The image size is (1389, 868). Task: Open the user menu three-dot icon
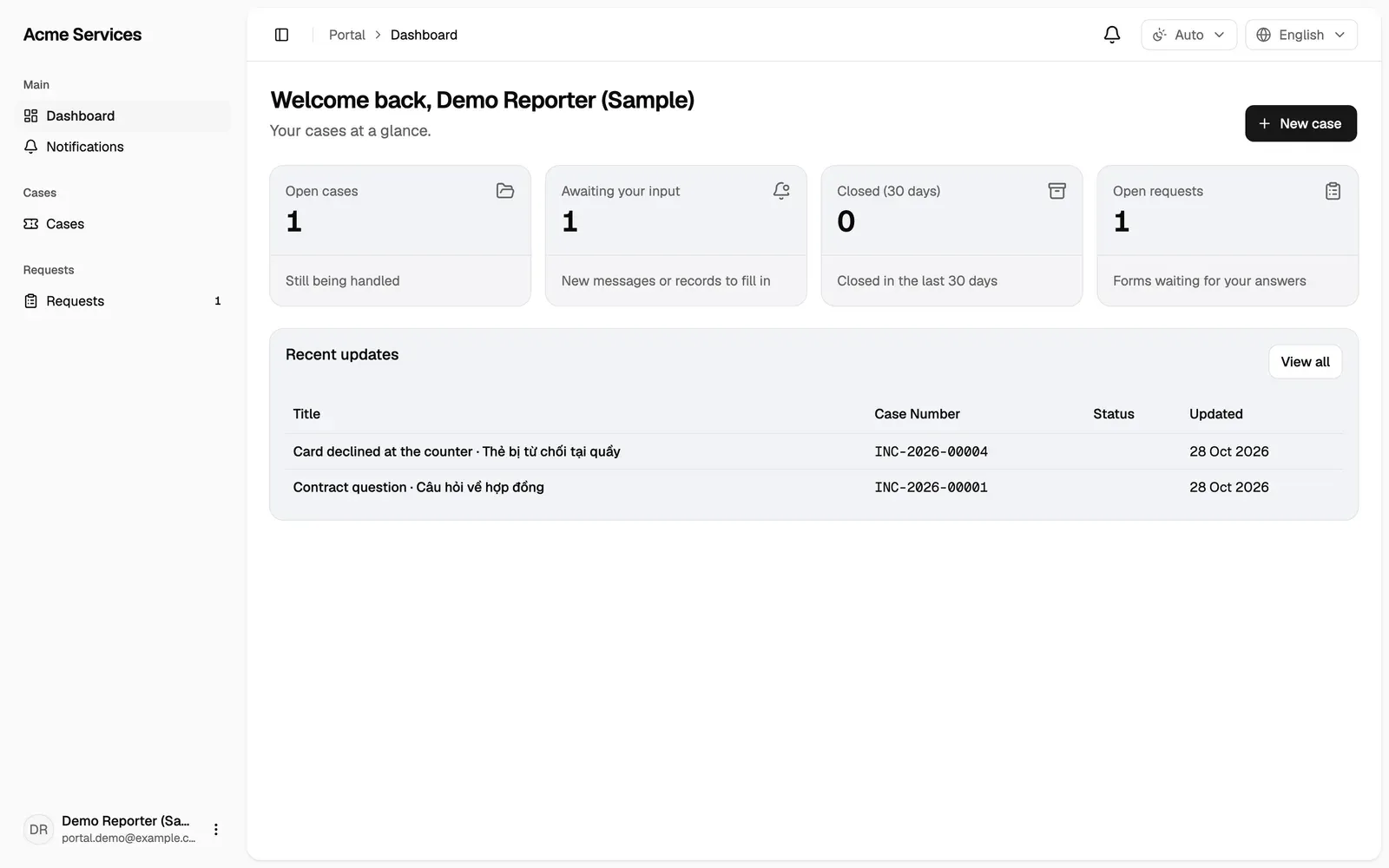point(216,830)
